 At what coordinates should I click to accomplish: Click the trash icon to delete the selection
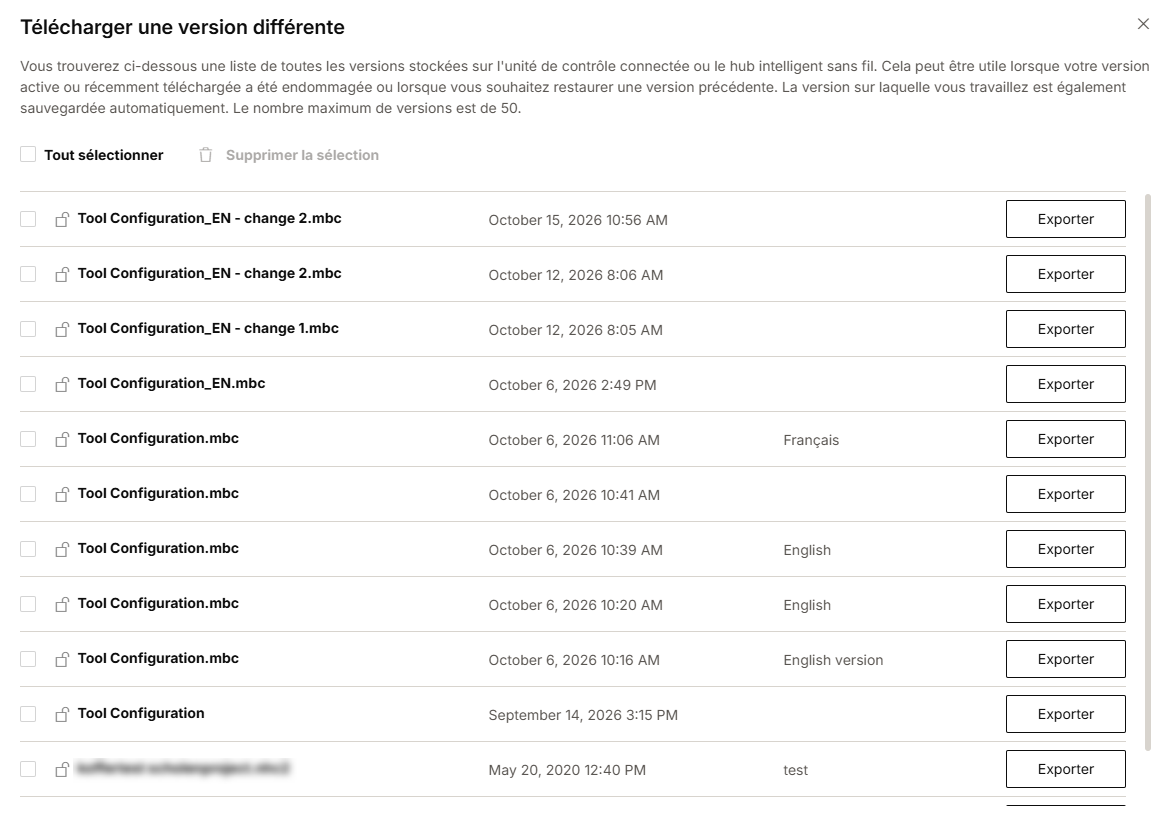pos(206,155)
